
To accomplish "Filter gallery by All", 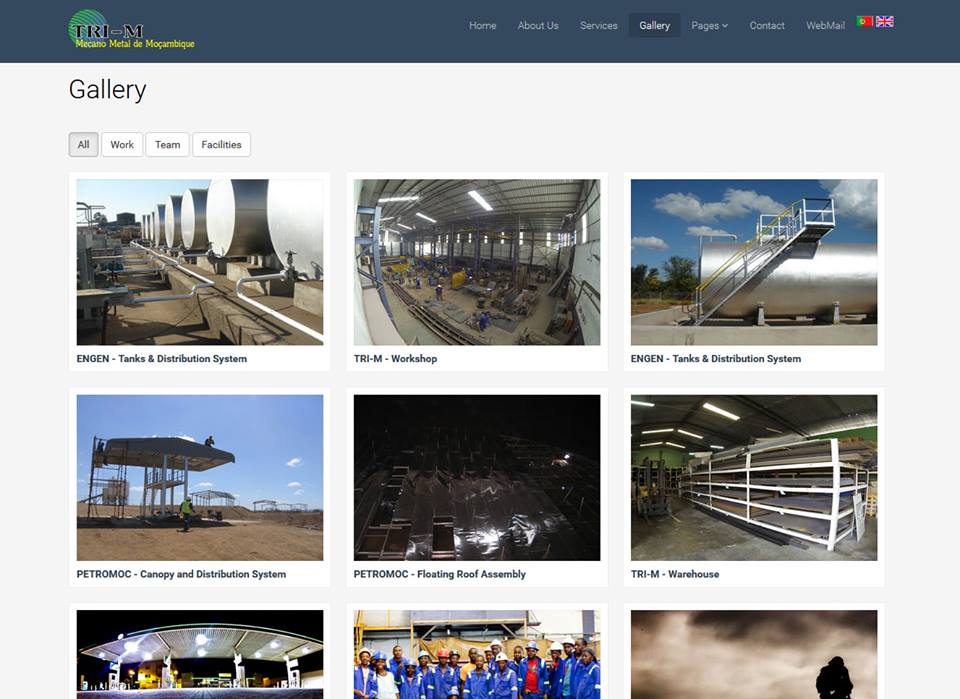I will (83, 144).
